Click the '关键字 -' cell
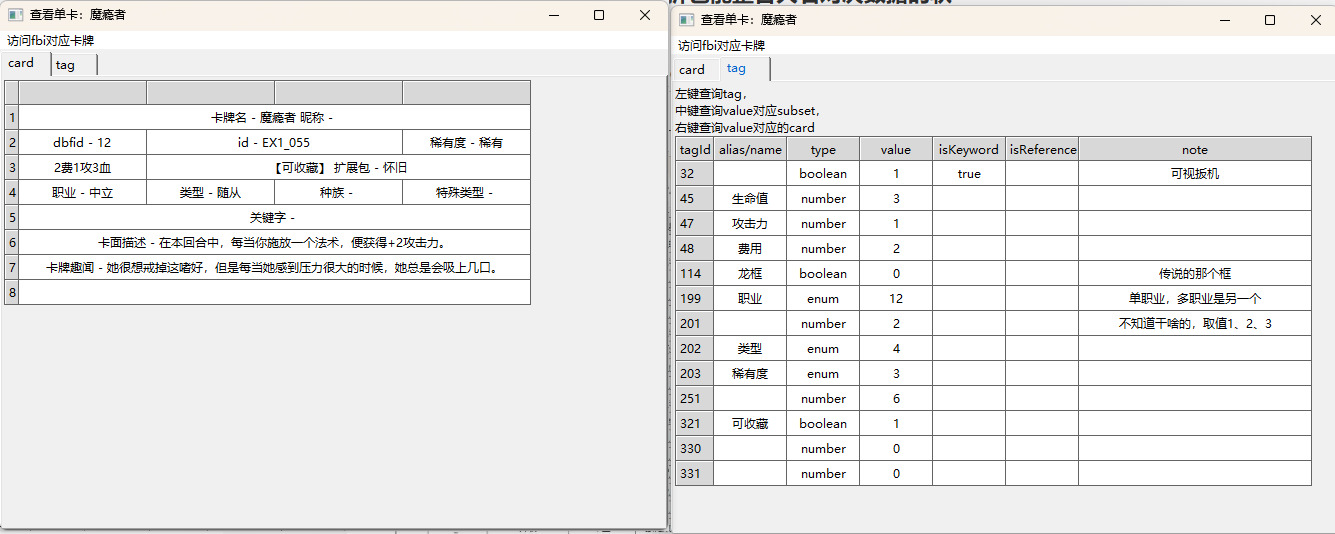The height and width of the screenshot is (534, 1335). [x=274, y=218]
